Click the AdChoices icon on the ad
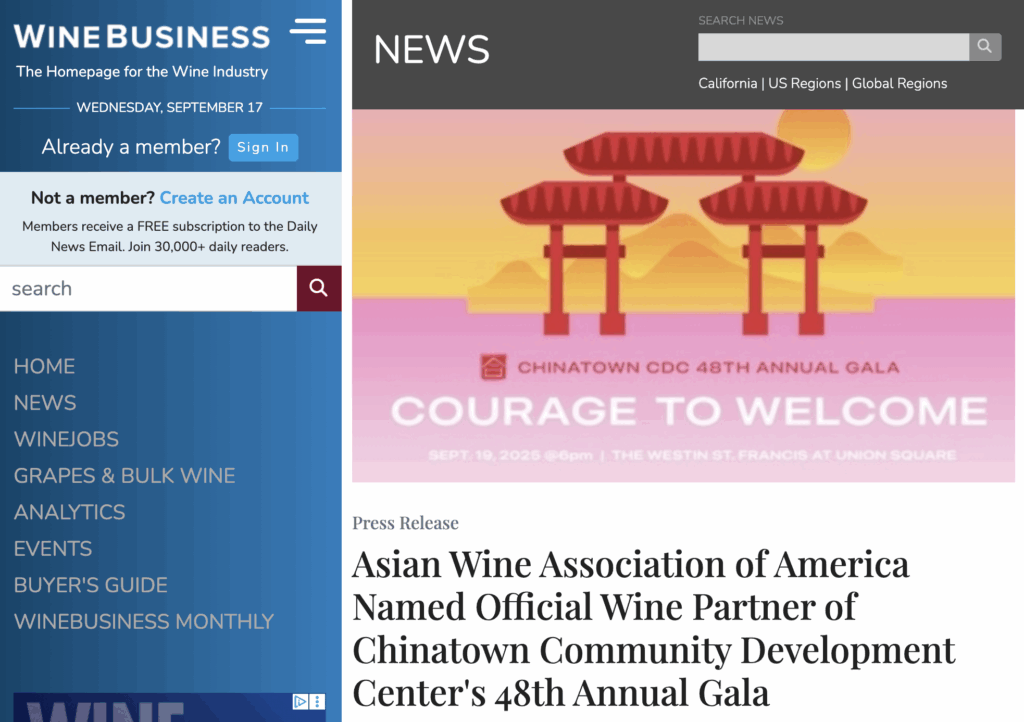1024x722 pixels. point(300,702)
